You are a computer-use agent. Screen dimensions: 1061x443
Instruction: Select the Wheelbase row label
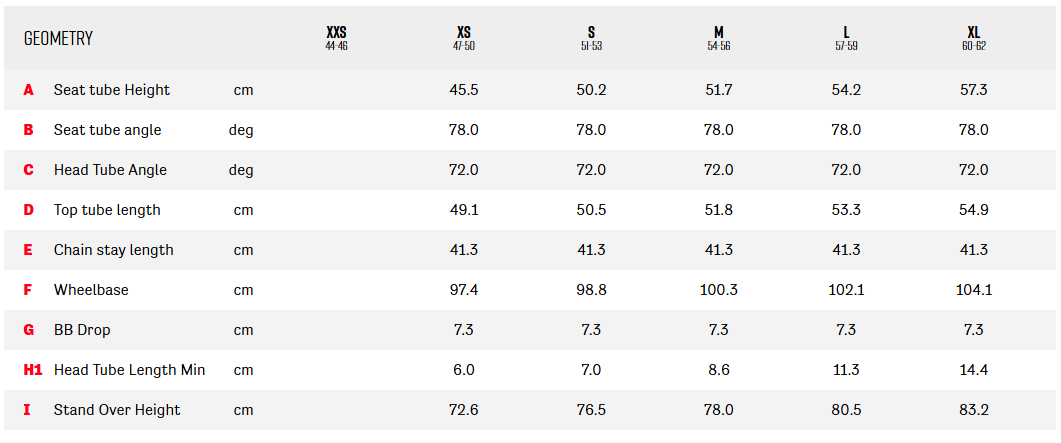click(x=91, y=290)
